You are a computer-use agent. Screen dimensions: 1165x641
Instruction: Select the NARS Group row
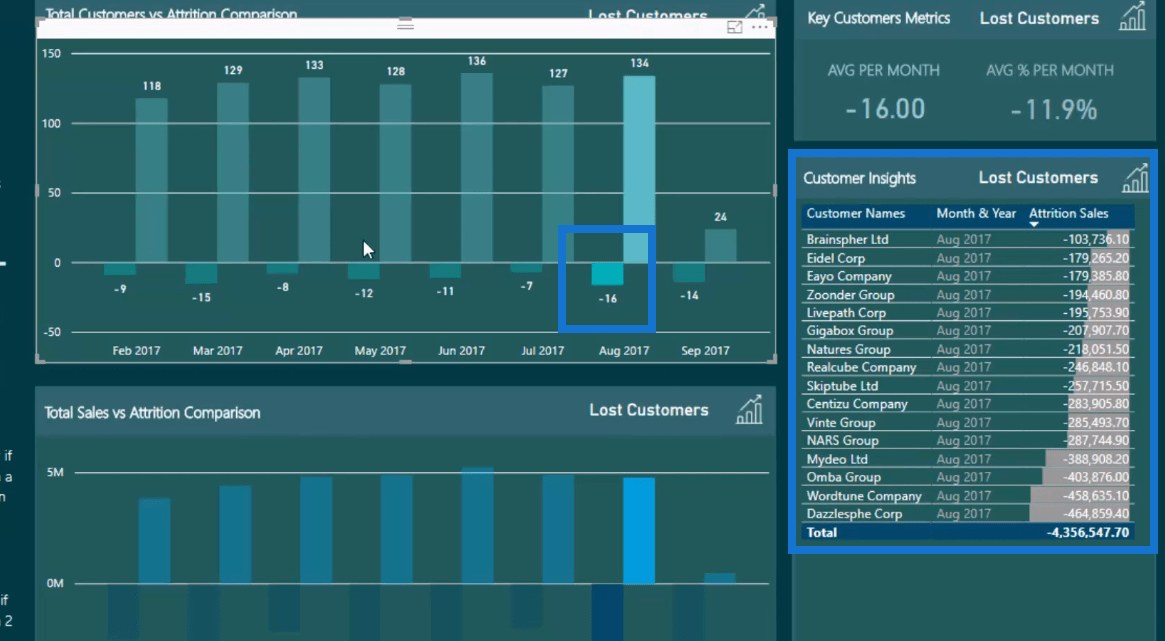point(967,440)
